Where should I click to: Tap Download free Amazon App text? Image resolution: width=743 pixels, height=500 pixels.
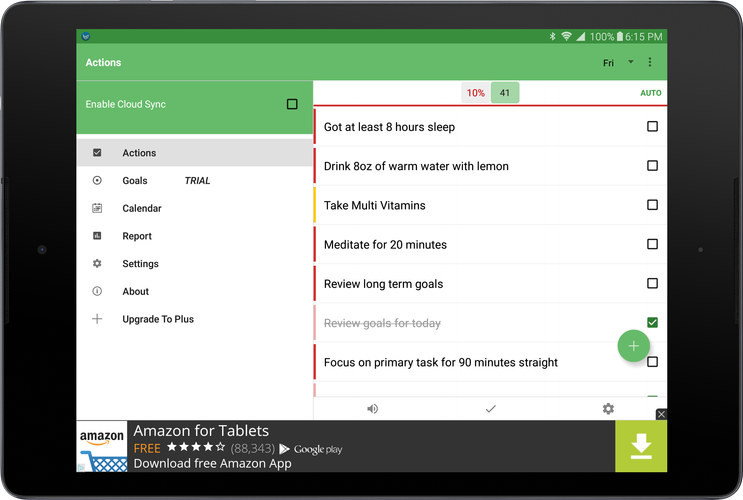[x=212, y=464]
